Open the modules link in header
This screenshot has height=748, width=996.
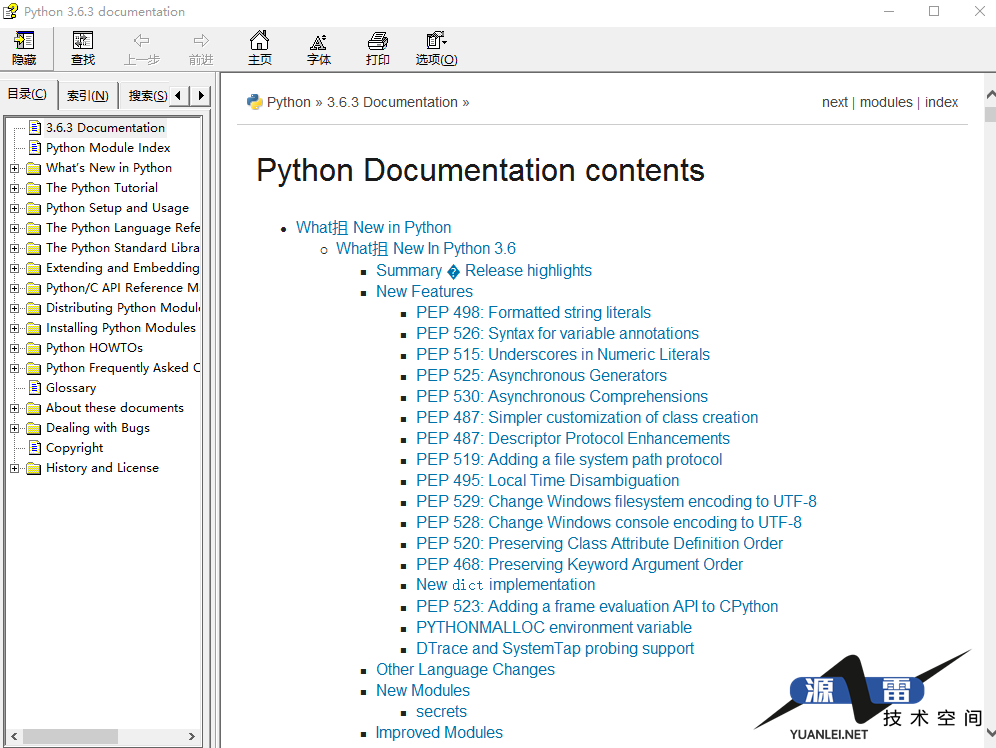click(x=886, y=102)
